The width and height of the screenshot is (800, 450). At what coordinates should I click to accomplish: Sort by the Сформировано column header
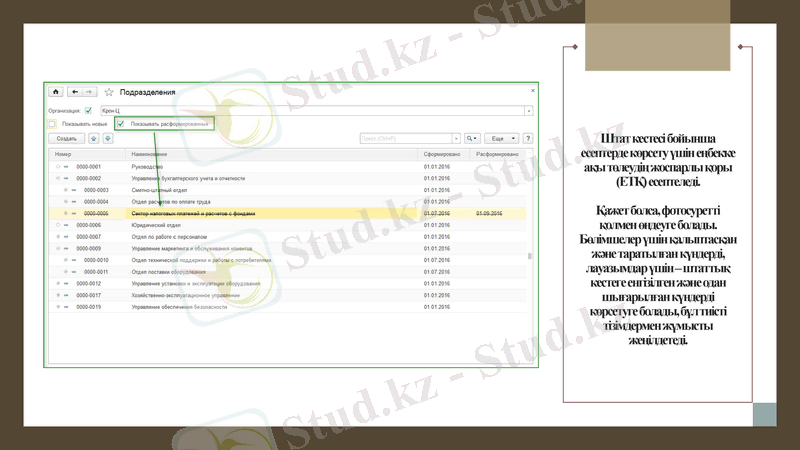[441, 155]
